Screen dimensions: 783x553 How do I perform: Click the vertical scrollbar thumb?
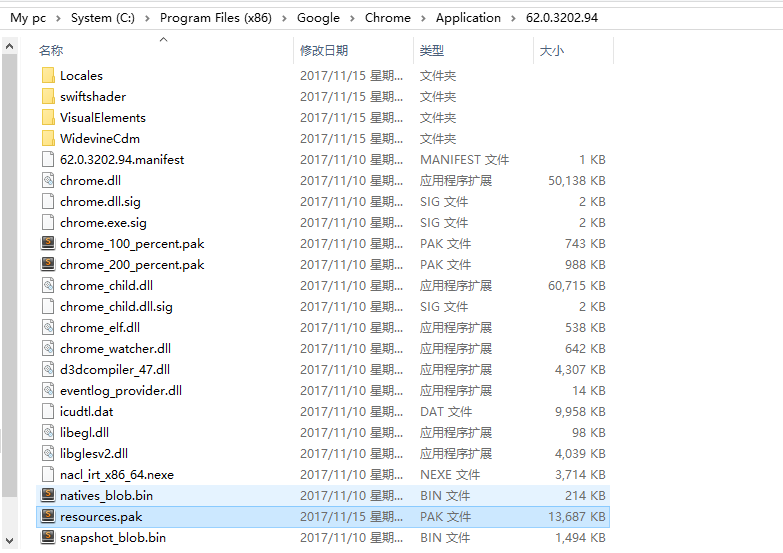[x=9, y=276]
